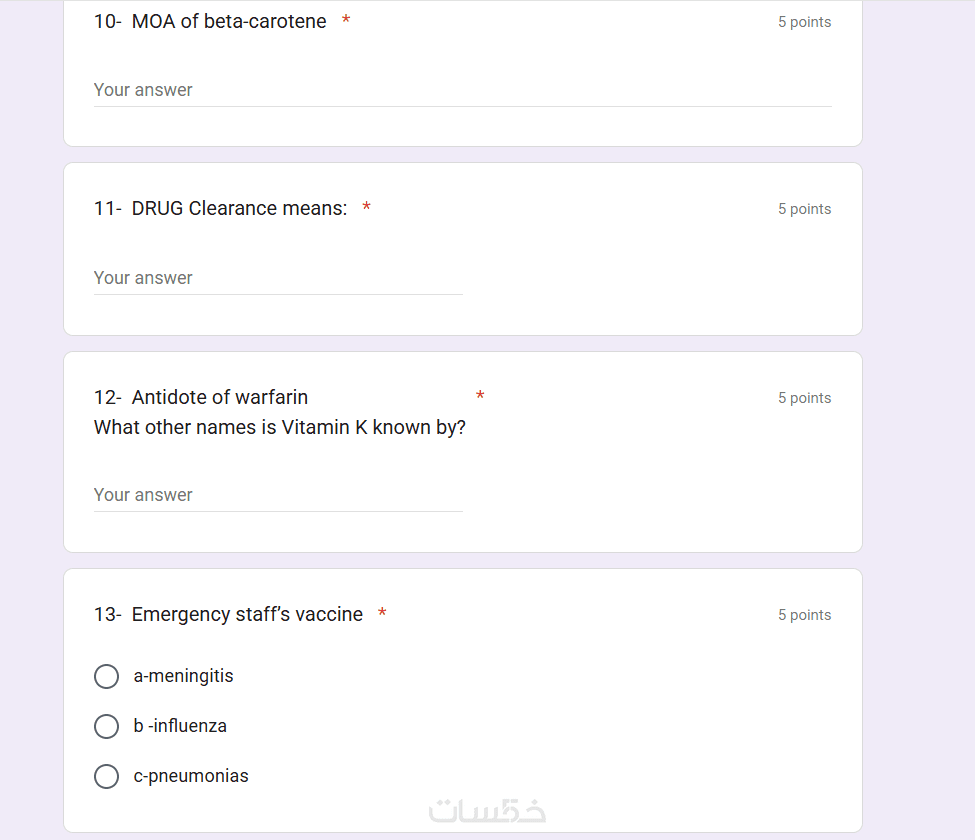Pick the c-pneumonias radio button
This screenshot has width=975, height=840.
point(106,777)
